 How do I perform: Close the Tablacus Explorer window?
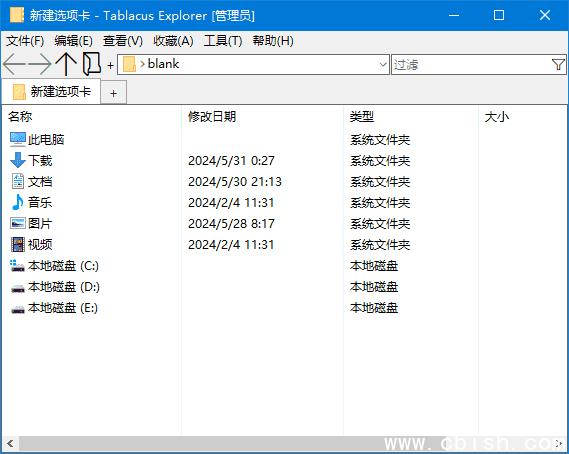point(545,15)
